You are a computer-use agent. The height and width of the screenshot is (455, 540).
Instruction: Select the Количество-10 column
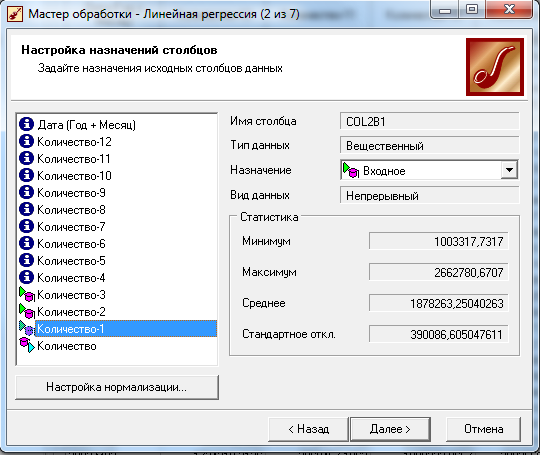(x=74, y=176)
